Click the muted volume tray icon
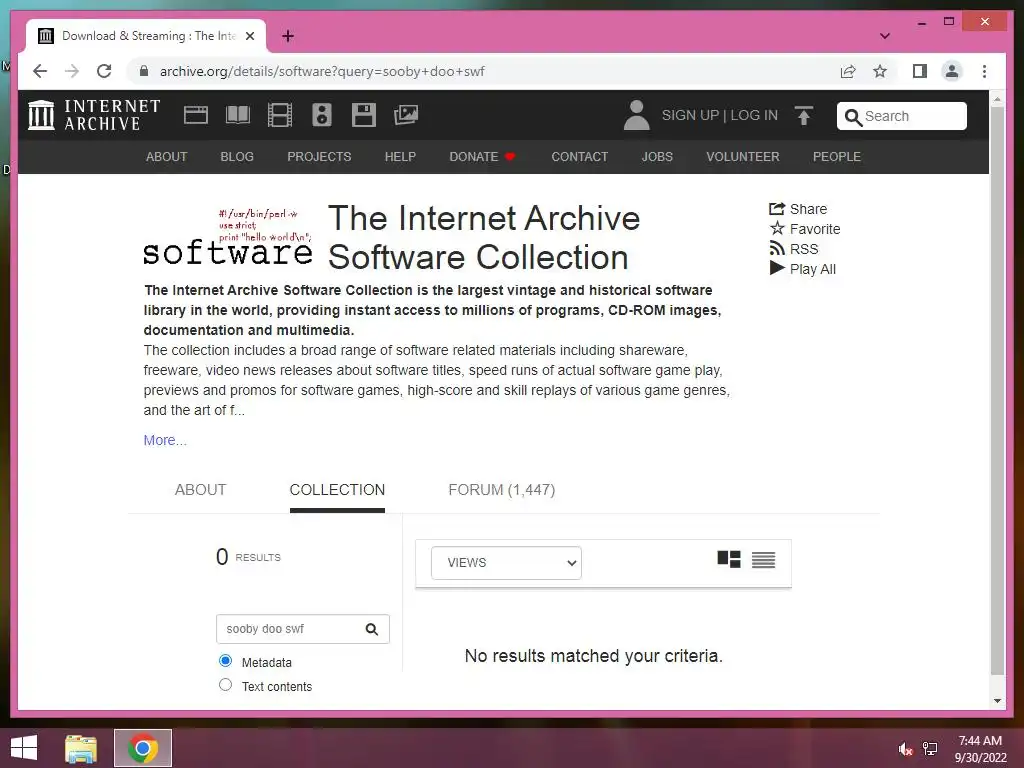Image resolution: width=1024 pixels, height=768 pixels. point(905,749)
